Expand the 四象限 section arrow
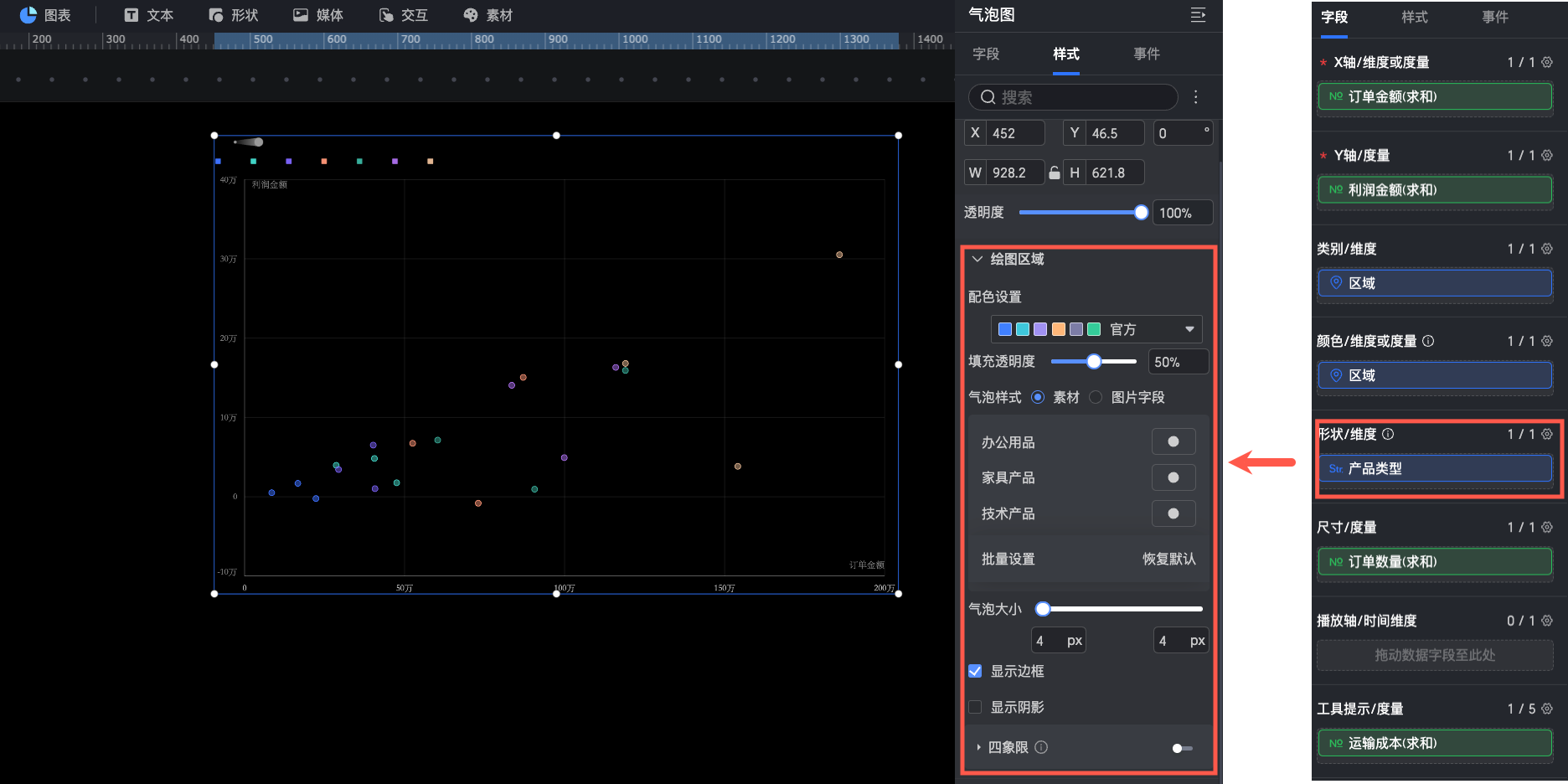Image resolution: width=1568 pixels, height=784 pixels. pyautogui.click(x=978, y=747)
